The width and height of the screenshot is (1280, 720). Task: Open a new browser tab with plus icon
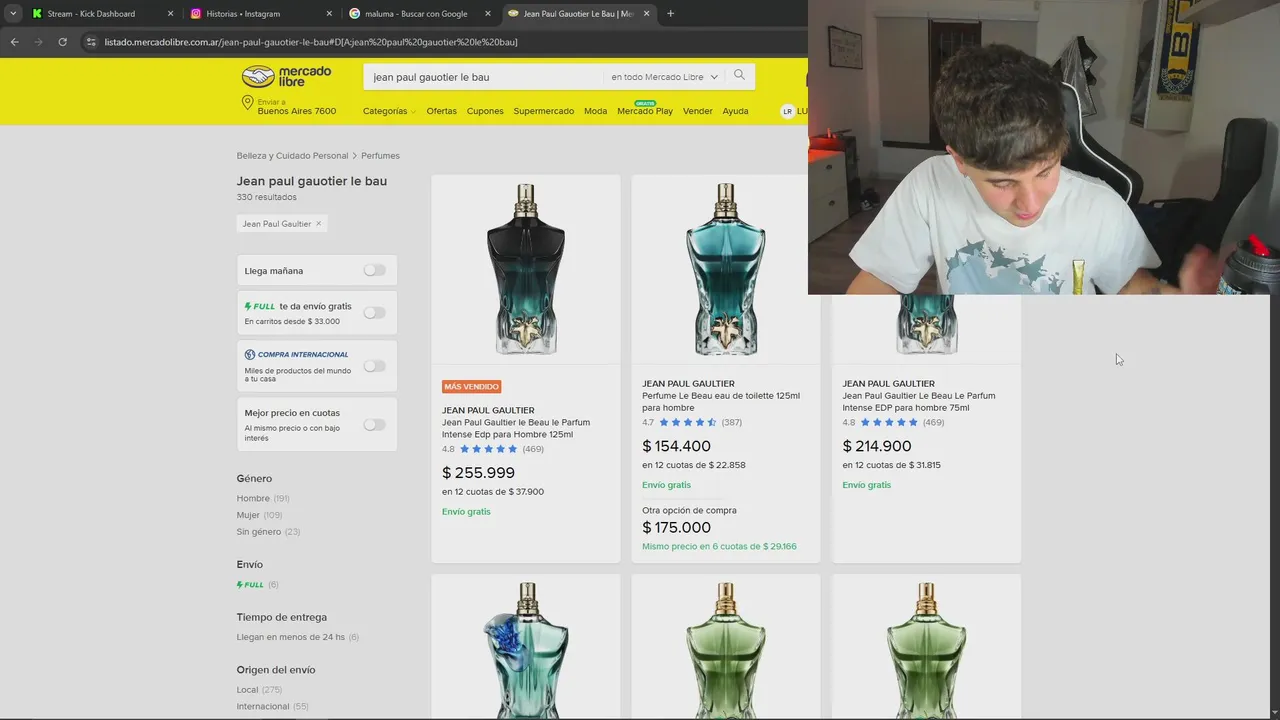tap(670, 14)
